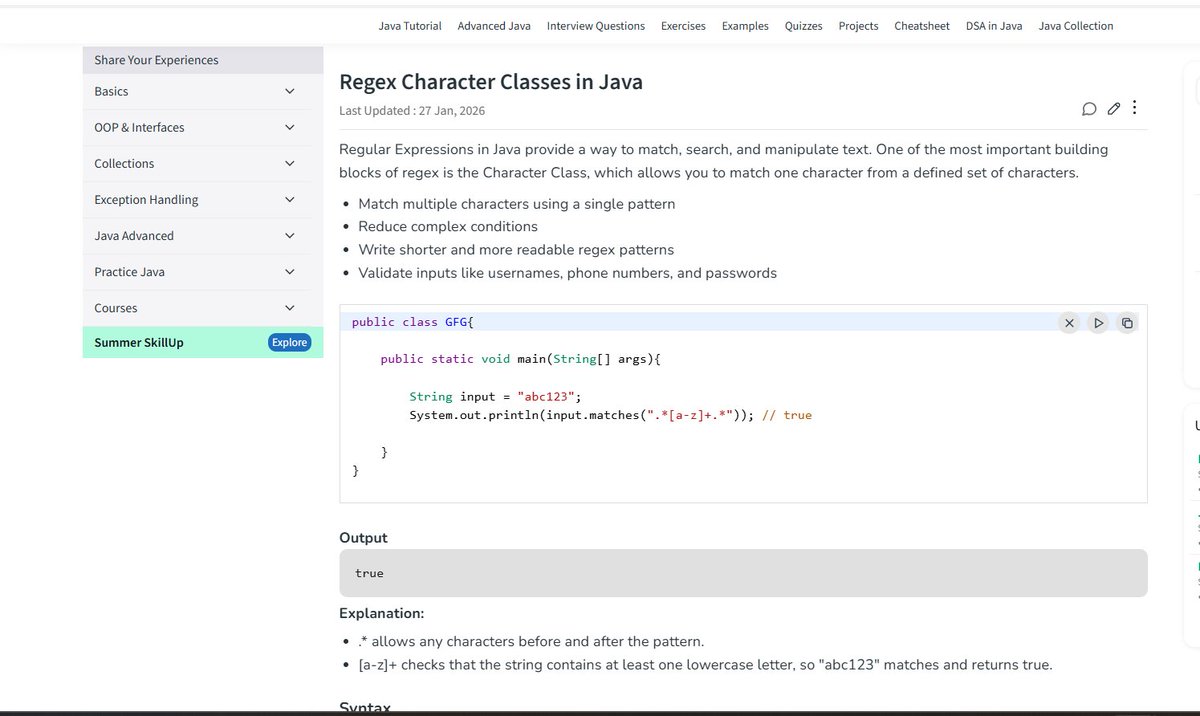Expand the Courses sidebar section
This screenshot has height=716, width=1200.
pyautogui.click(x=289, y=307)
